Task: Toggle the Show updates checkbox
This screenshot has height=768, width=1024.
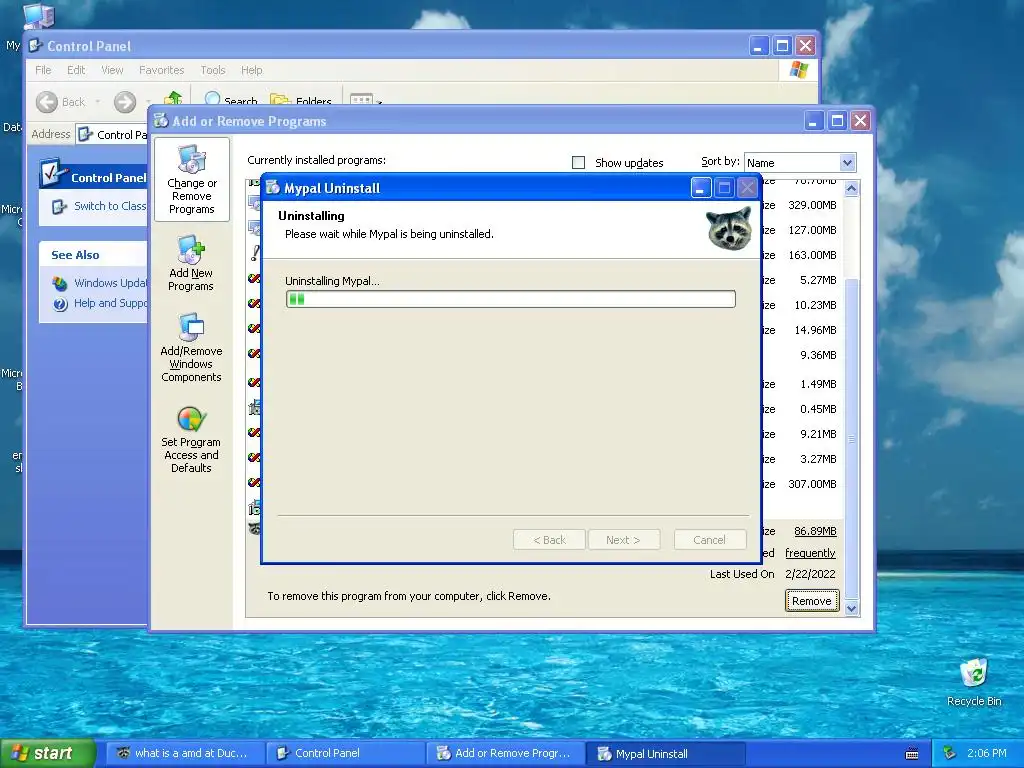Action: (x=578, y=163)
